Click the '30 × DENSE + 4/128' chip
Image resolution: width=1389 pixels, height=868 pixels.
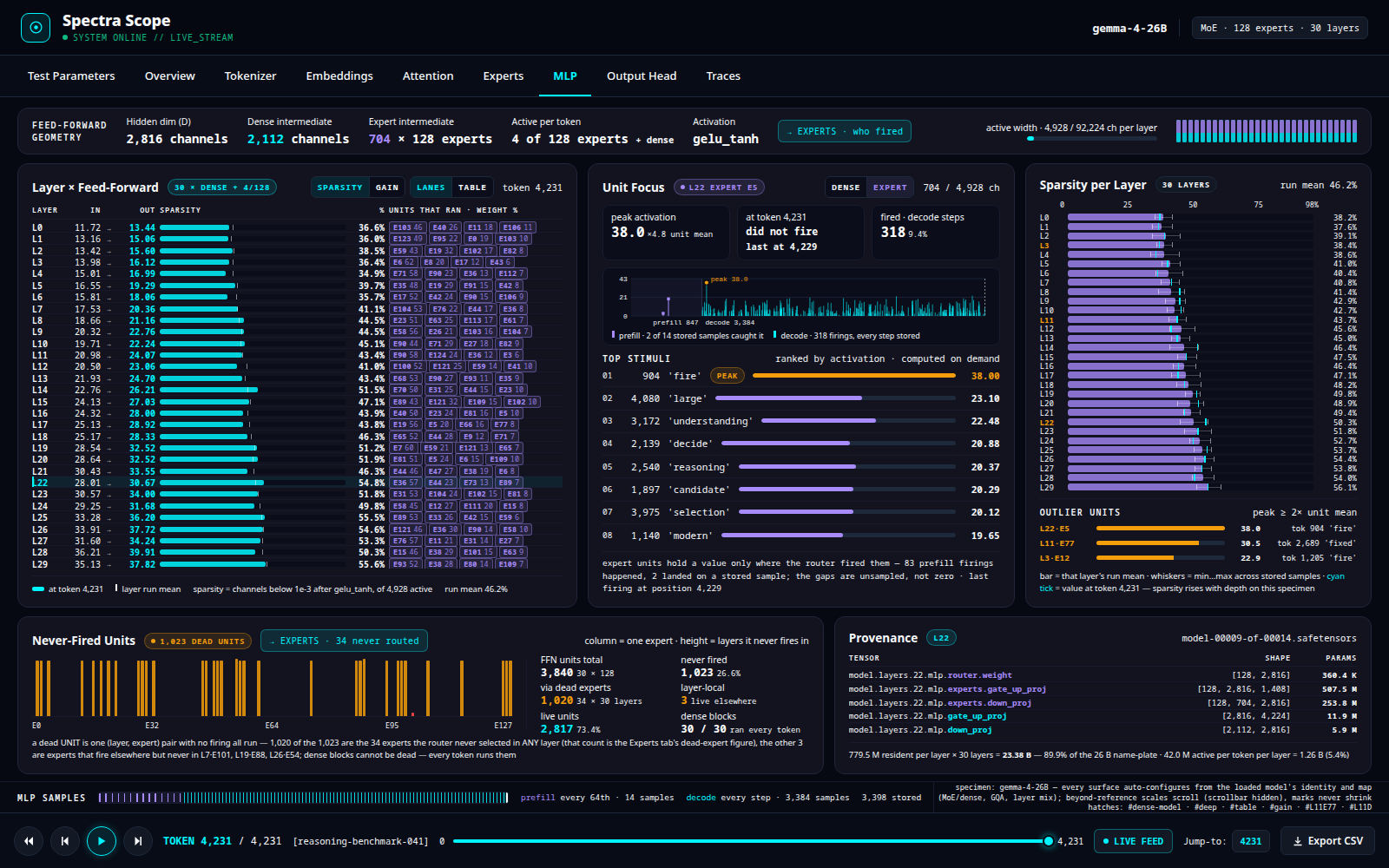pyautogui.click(x=221, y=187)
